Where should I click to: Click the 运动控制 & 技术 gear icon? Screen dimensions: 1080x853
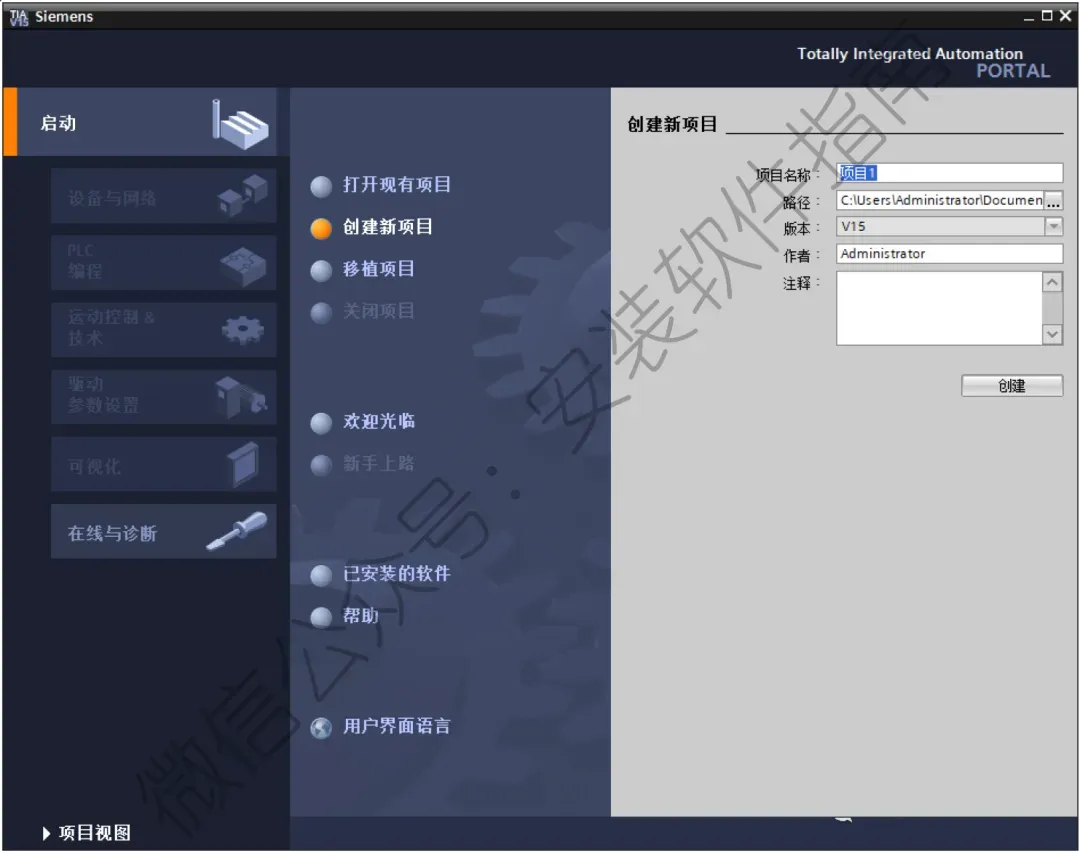click(242, 331)
